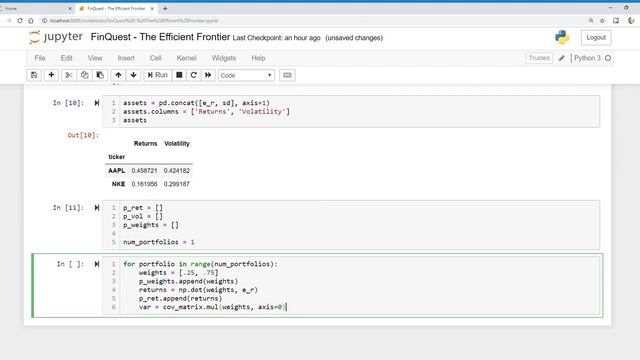Screen dimensions: 640x360
Task: Cut selected cells with scissors icon
Action: [69, 75]
